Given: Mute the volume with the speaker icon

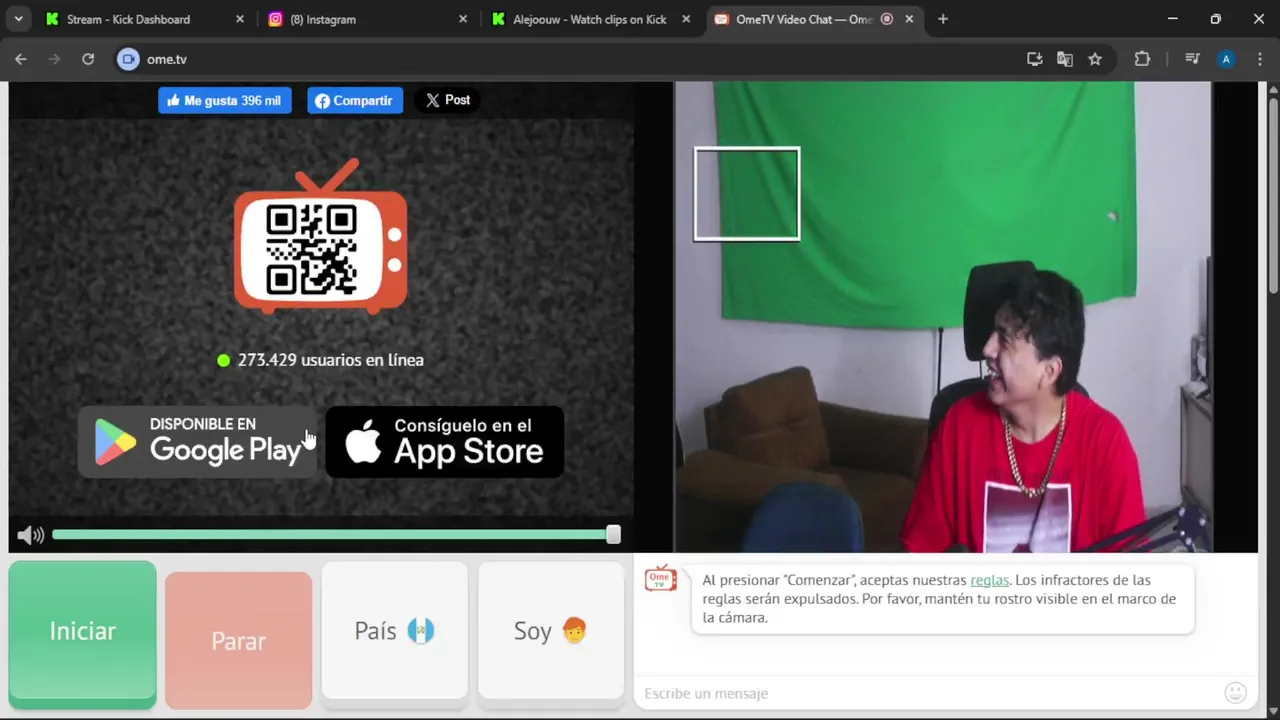Looking at the screenshot, I should pos(30,535).
